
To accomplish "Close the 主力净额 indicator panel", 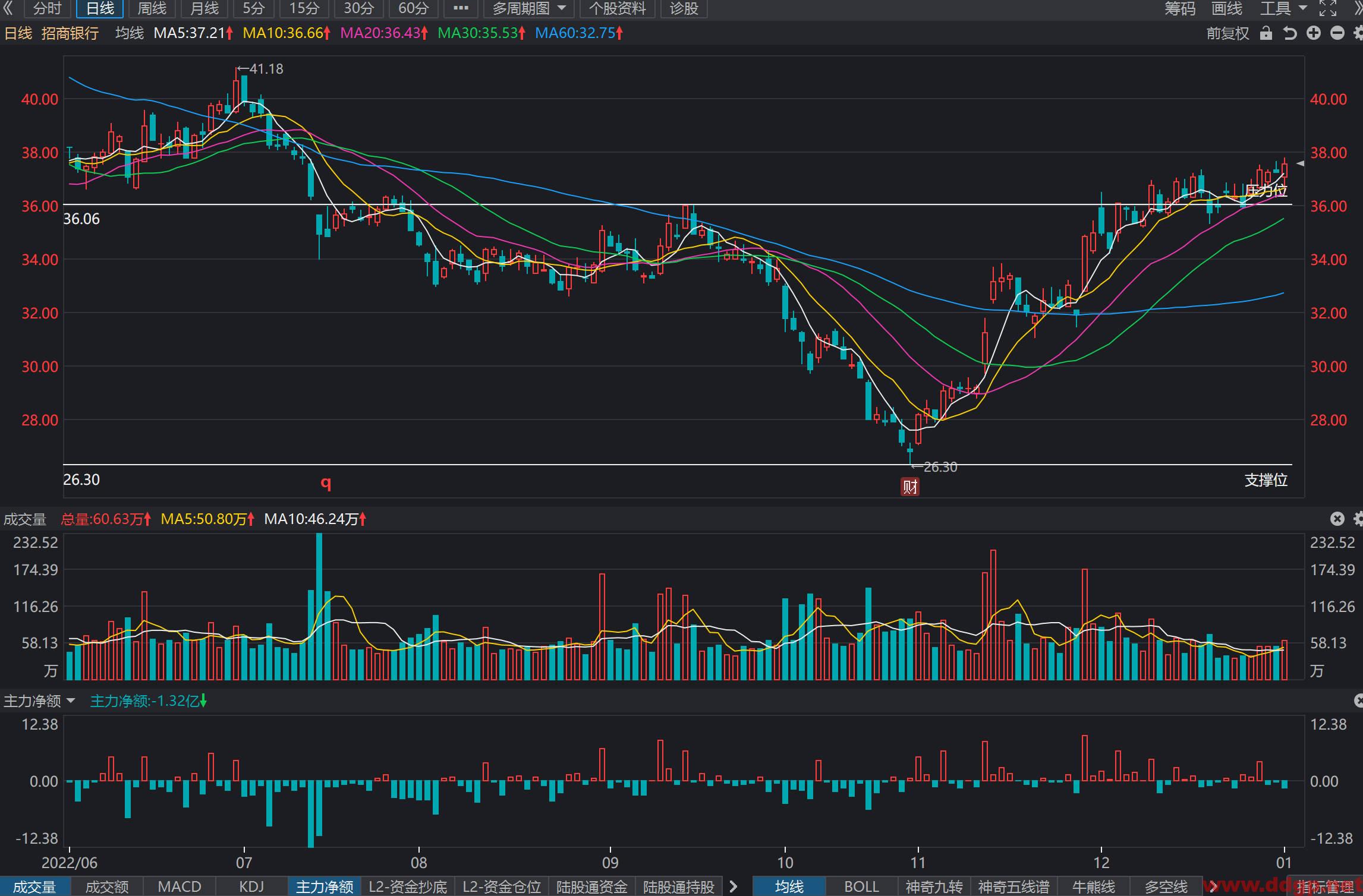I will (1358, 701).
